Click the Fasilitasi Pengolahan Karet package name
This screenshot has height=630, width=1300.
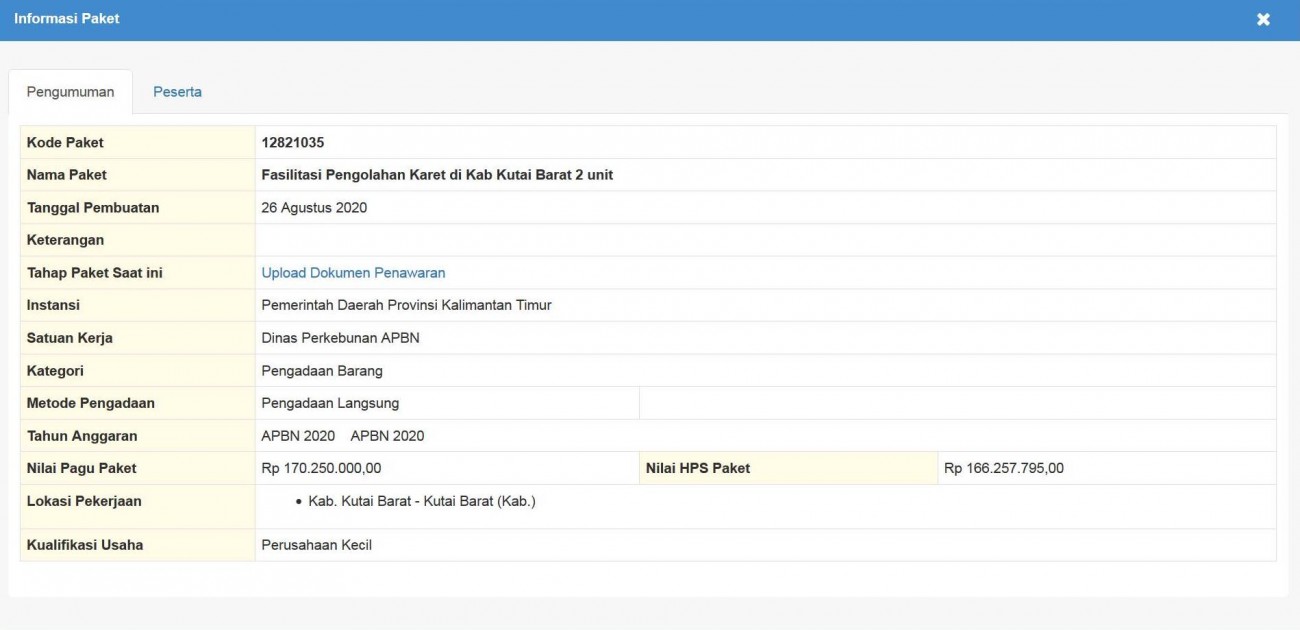pos(437,175)
